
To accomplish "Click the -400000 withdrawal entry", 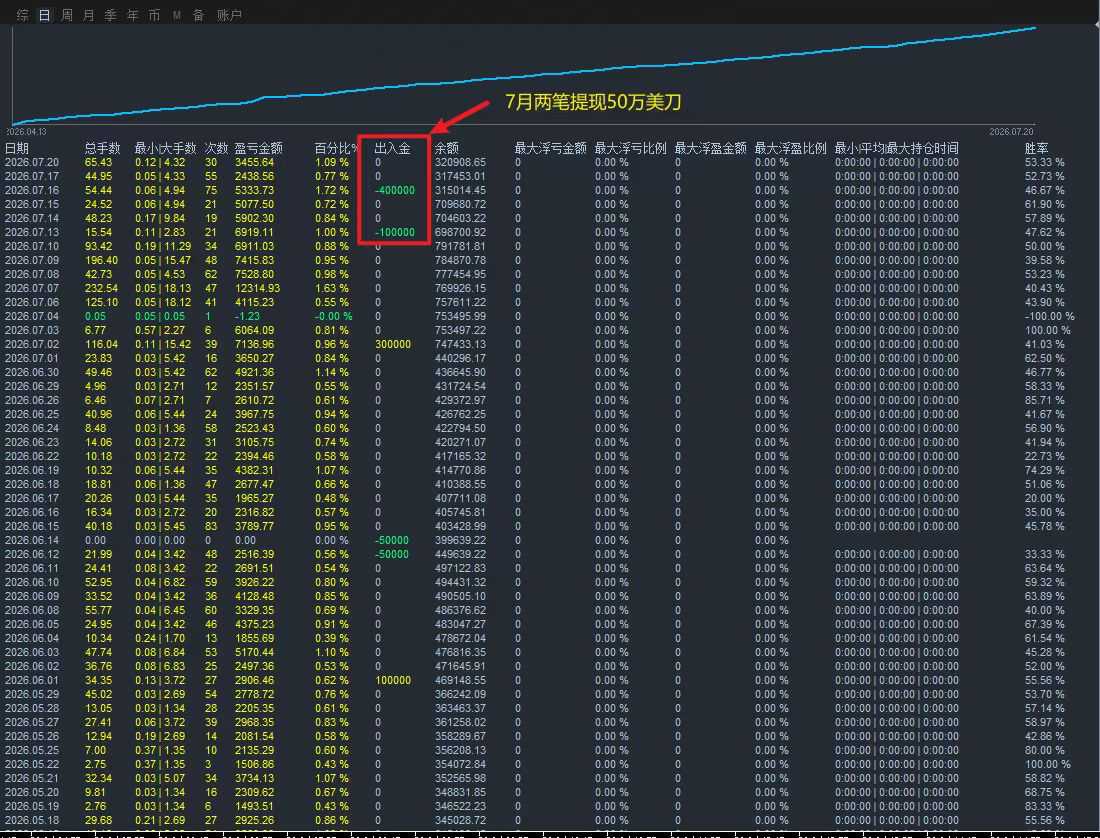I will [x=395, y=190].
